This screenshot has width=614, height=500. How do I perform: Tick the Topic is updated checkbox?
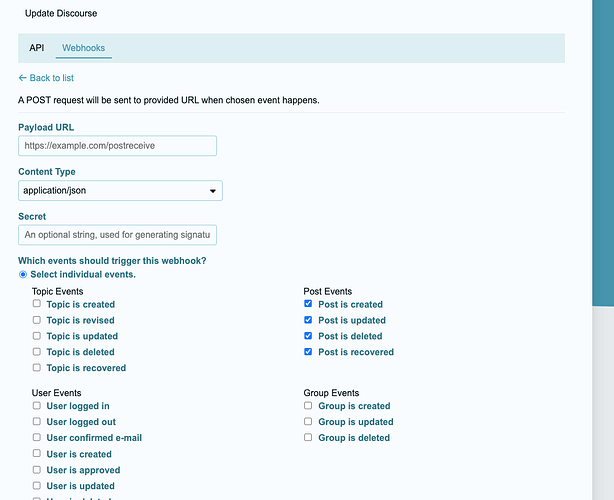[x=37, y=336]
